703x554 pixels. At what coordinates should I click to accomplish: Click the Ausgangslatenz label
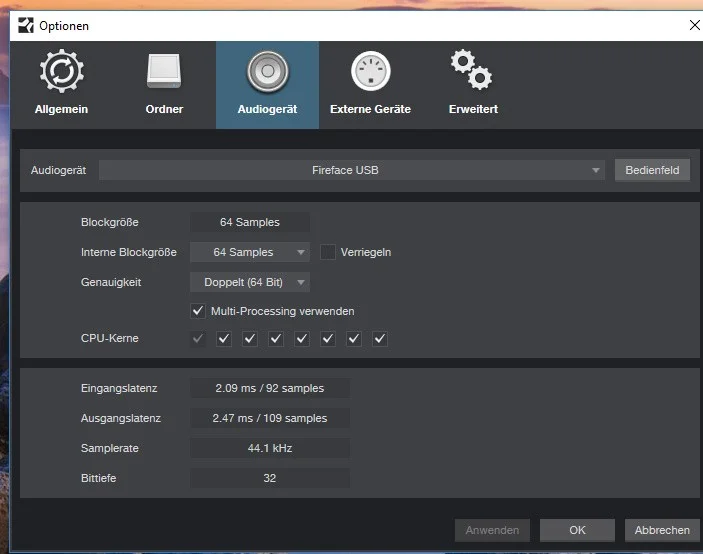(x=121, y=418)
